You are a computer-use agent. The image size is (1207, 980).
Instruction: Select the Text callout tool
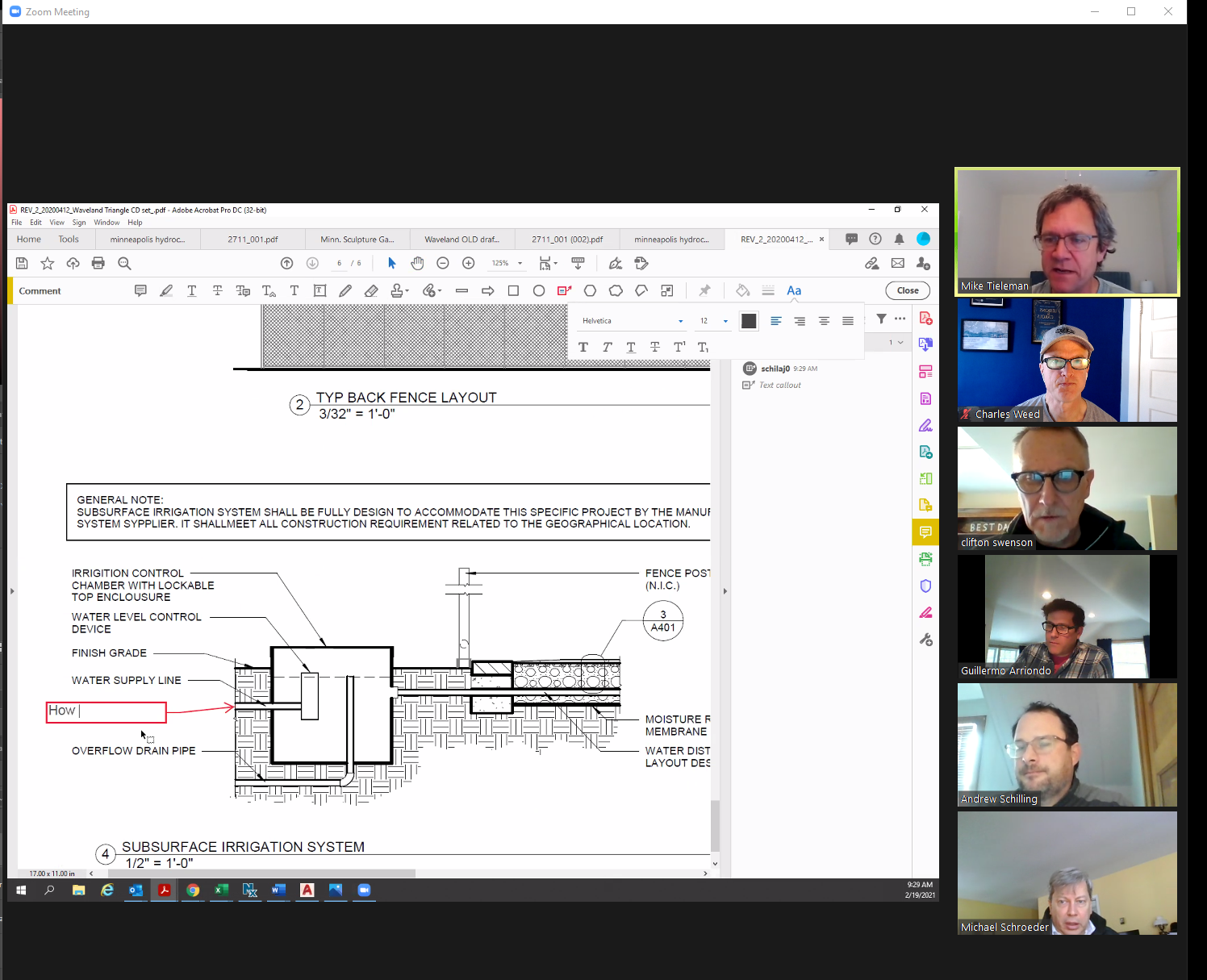click(x=565, y=290)
